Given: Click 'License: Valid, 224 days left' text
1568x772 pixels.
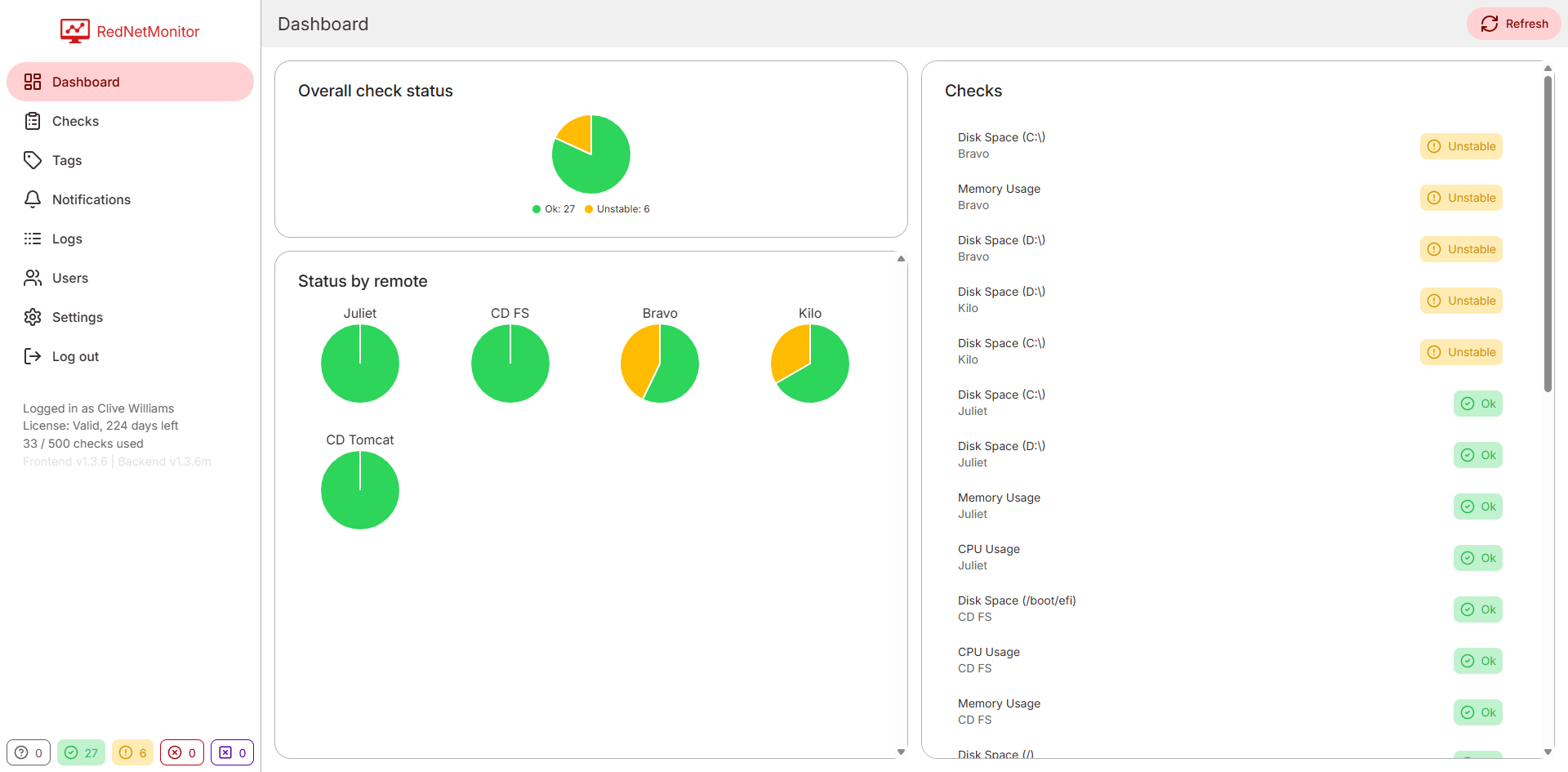Looking at the screenshot, I should pyautogui.click(x=100, y=426).
